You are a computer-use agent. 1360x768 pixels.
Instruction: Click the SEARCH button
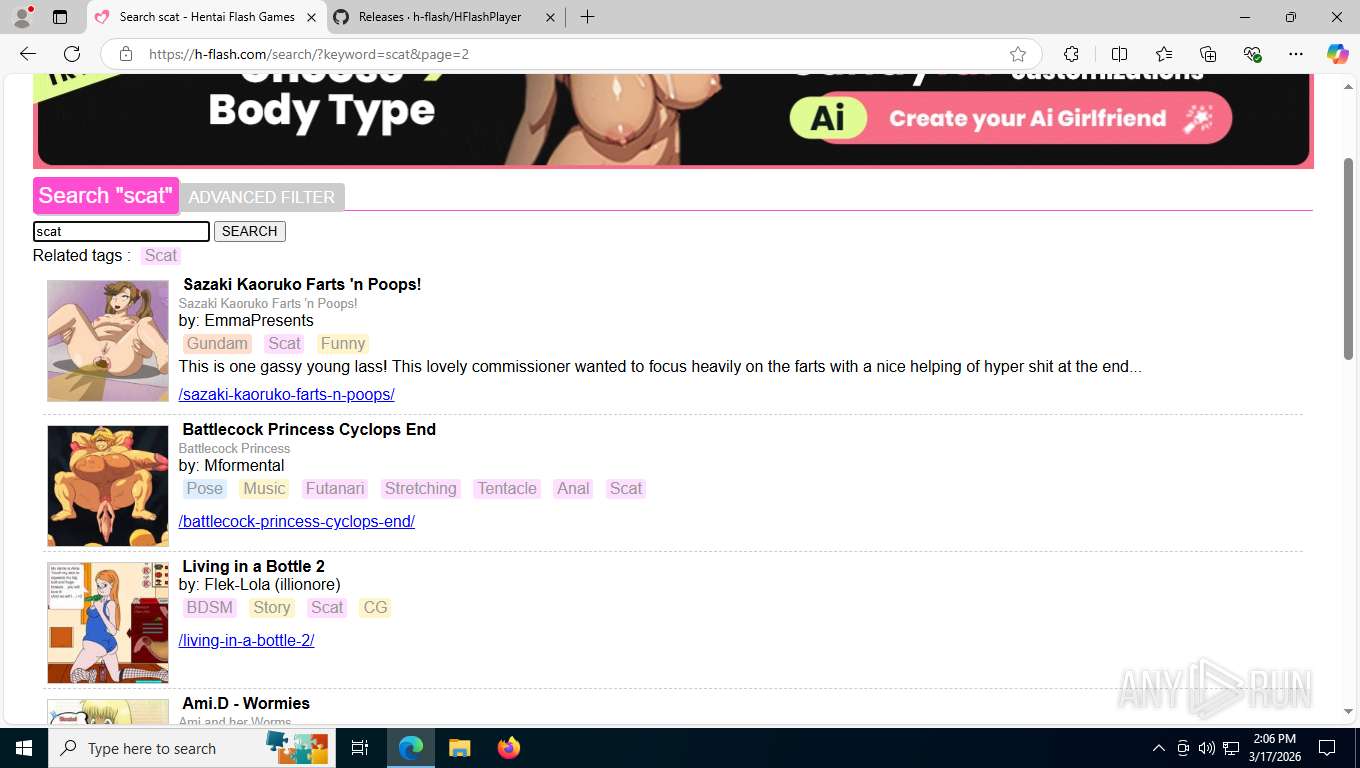pyautogui.click(x=250, y=231)
